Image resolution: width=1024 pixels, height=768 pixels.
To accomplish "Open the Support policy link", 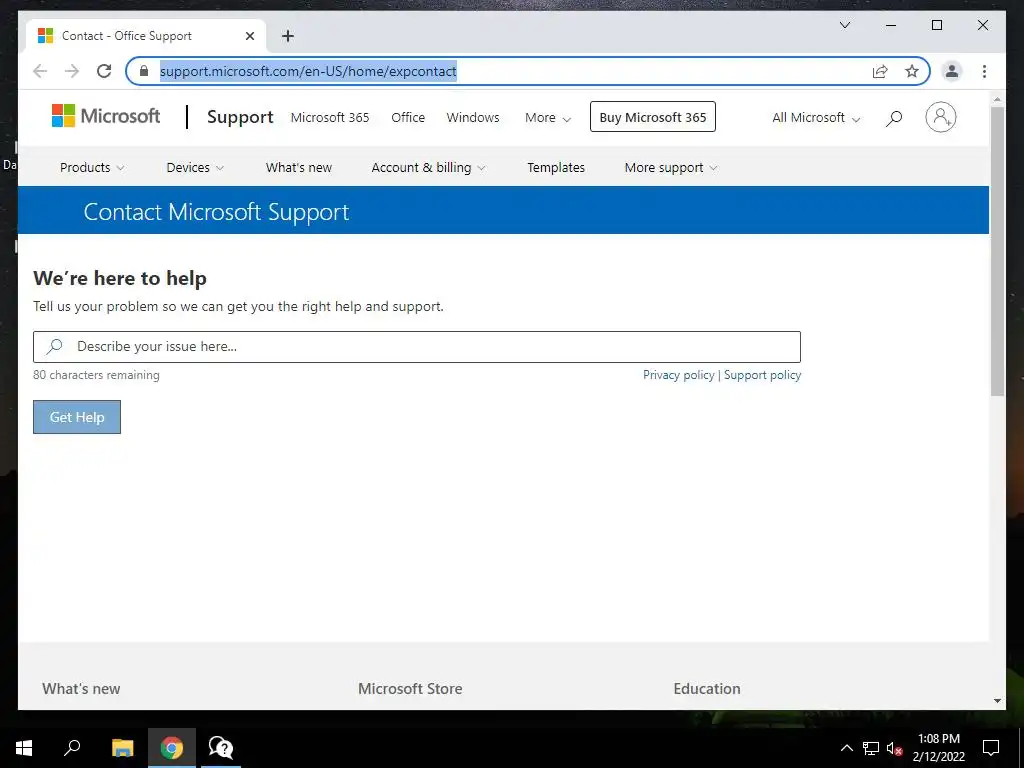I will 762,375.
